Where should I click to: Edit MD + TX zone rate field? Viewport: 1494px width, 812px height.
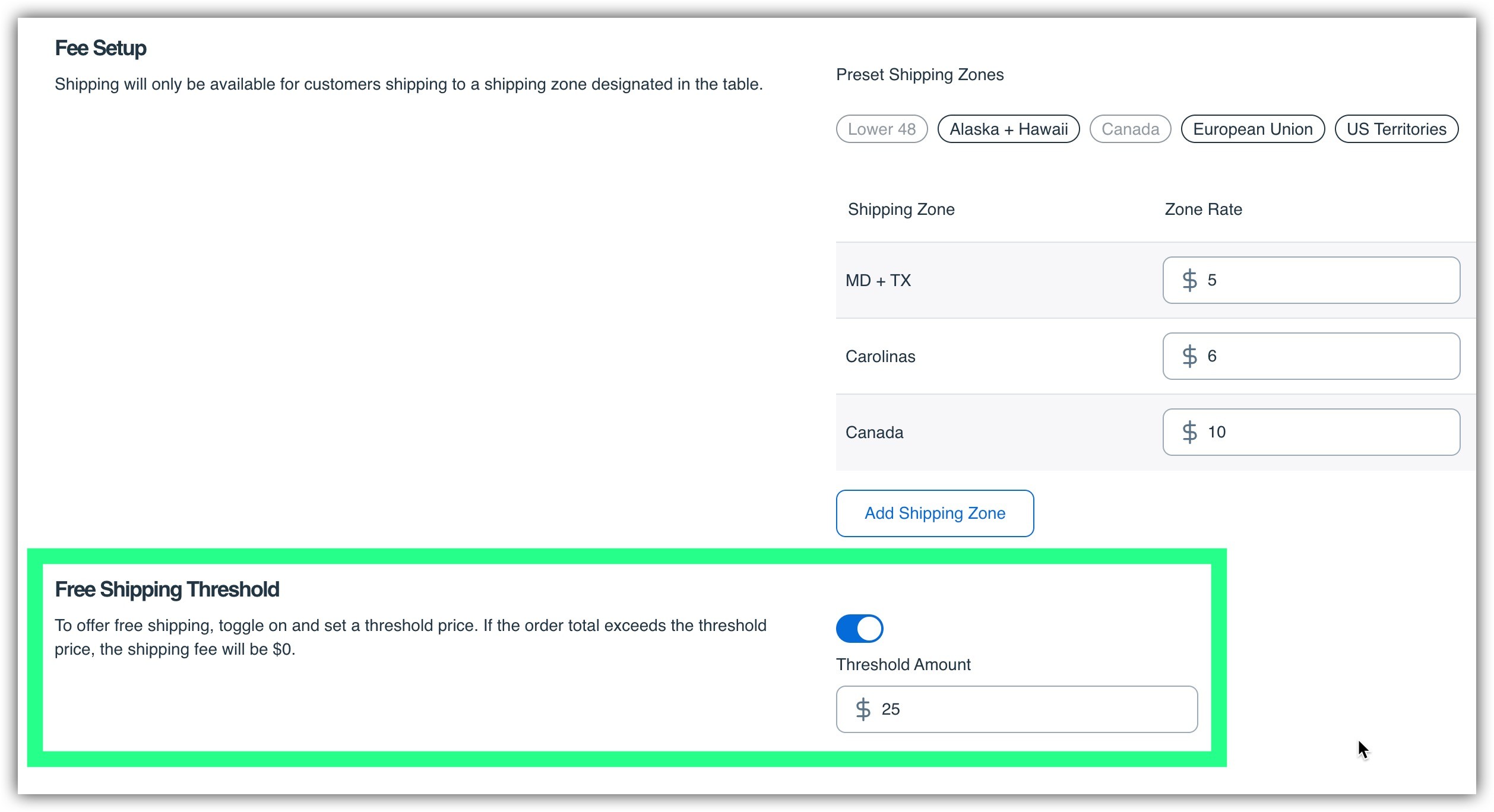pos(1324,280)
